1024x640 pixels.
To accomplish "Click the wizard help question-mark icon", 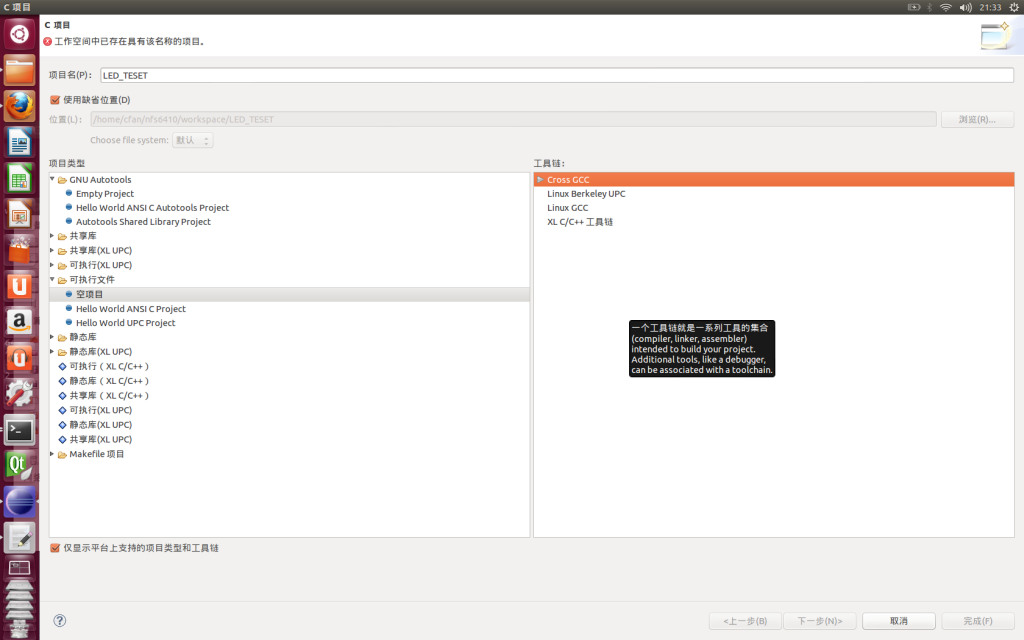I will [59, 620].
